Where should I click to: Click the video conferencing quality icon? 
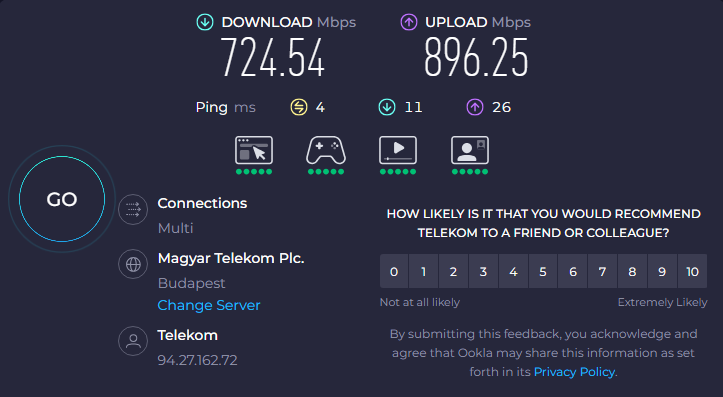click(469, 150)
